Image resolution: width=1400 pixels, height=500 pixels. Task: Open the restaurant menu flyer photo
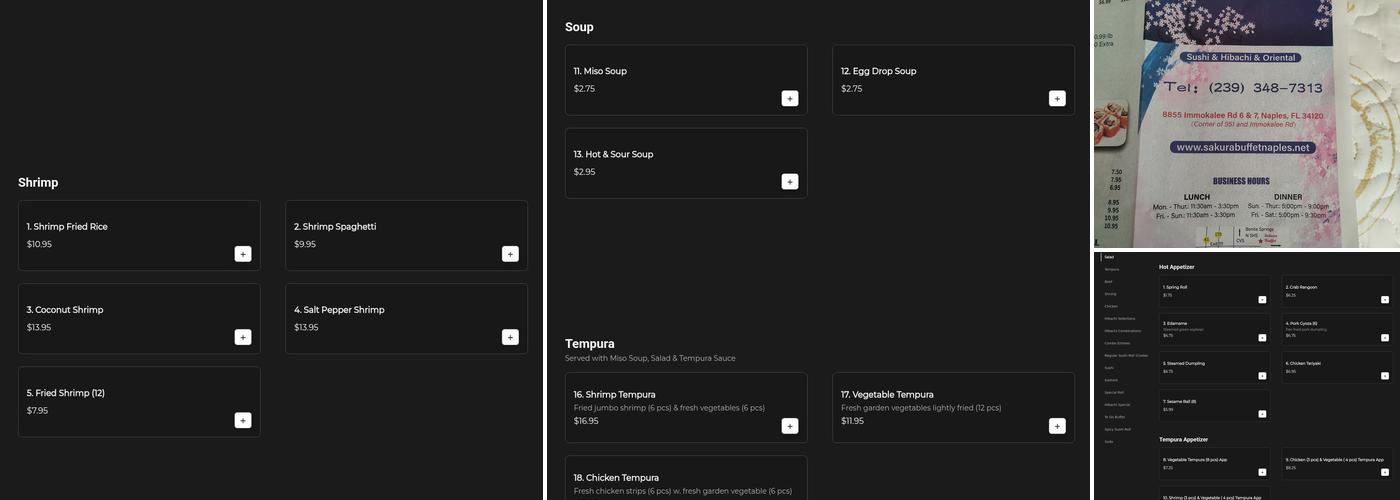[1246, 124]
